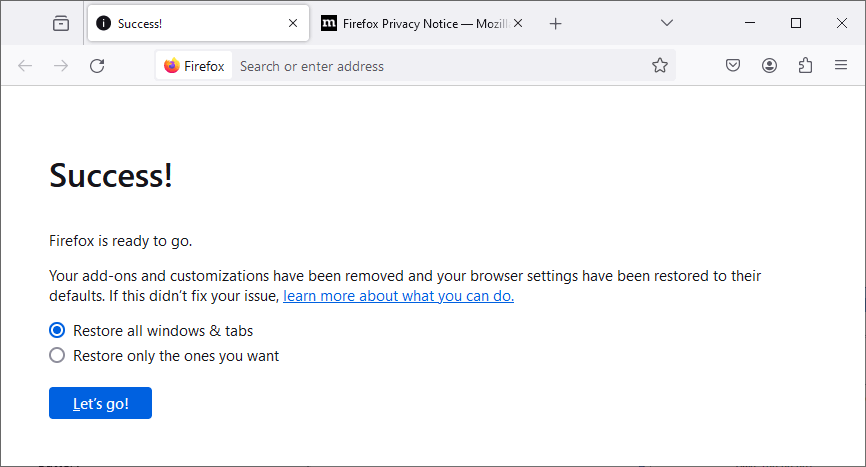Close the Firefox window
This screenshot has width=866, height=467.
click(x=842, y=23)
